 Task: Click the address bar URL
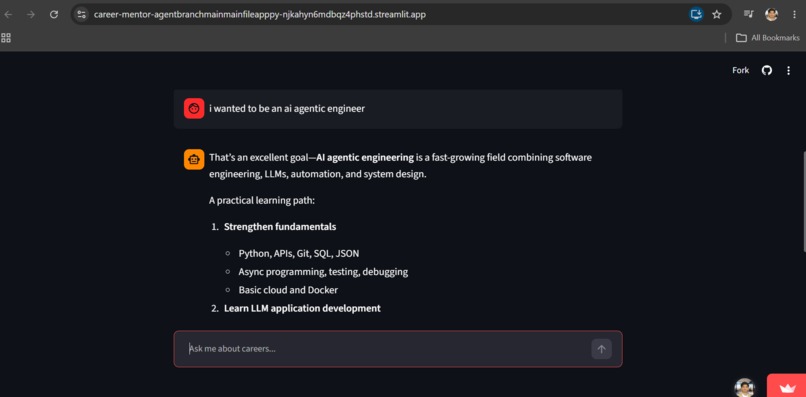point(260,14)
